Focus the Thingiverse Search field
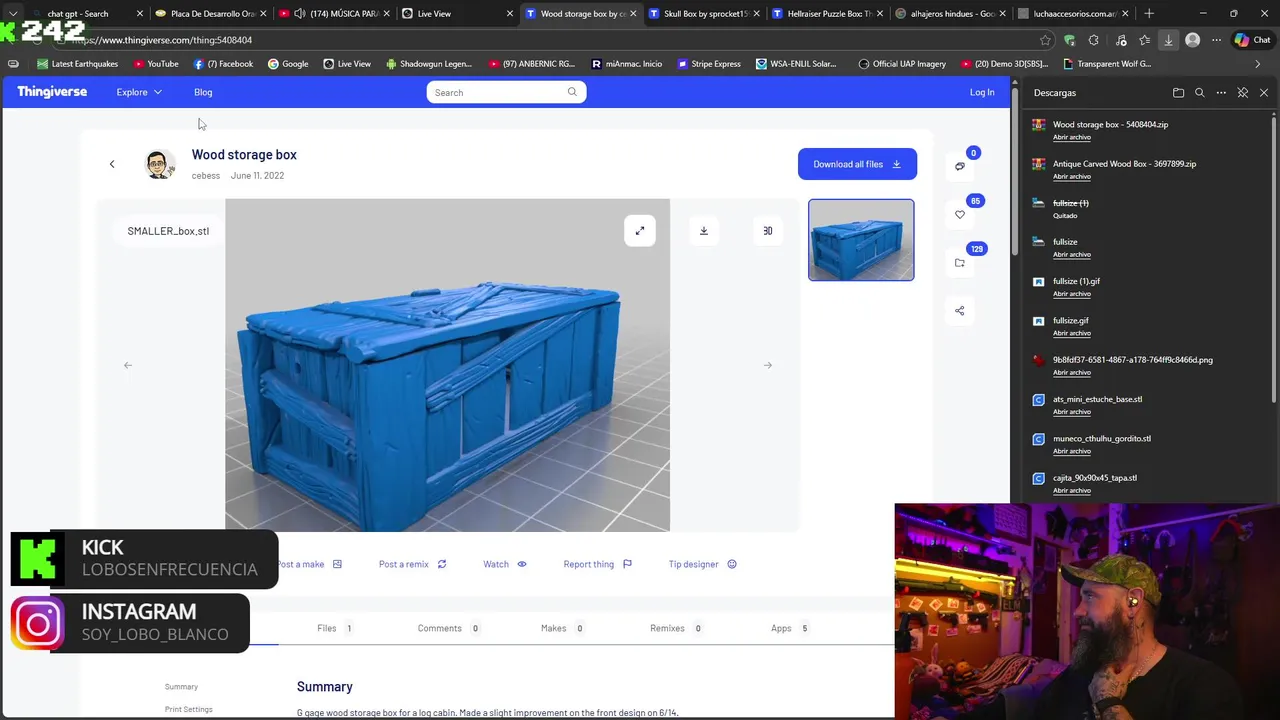This screenshot has width=1280, height=720. [506, 92]
